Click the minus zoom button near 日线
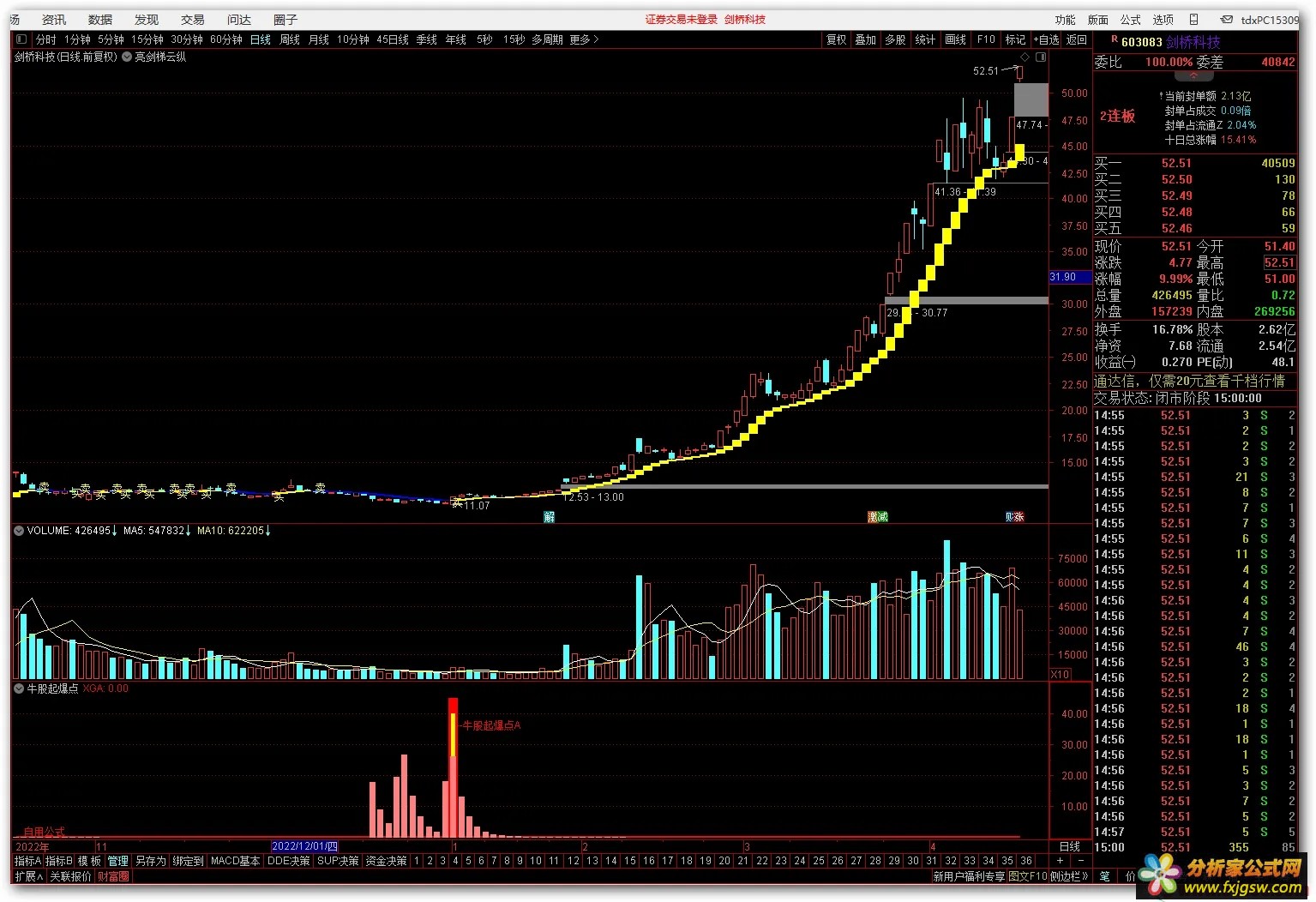1316x902 pixels. point(1080,861)
